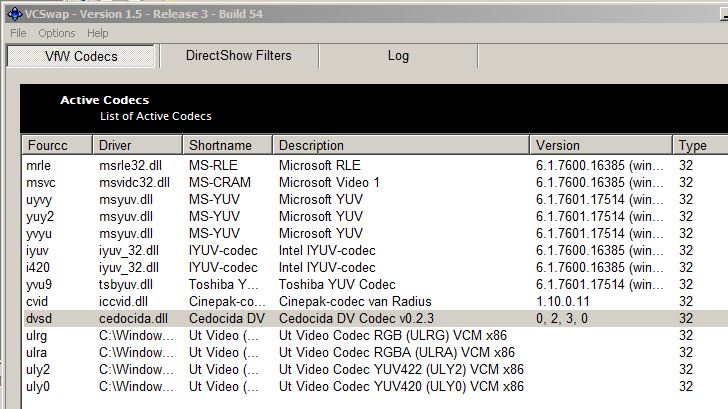
Task: Select the uyvy codec row
Action: pyautogui.click(x=375, y=200)
